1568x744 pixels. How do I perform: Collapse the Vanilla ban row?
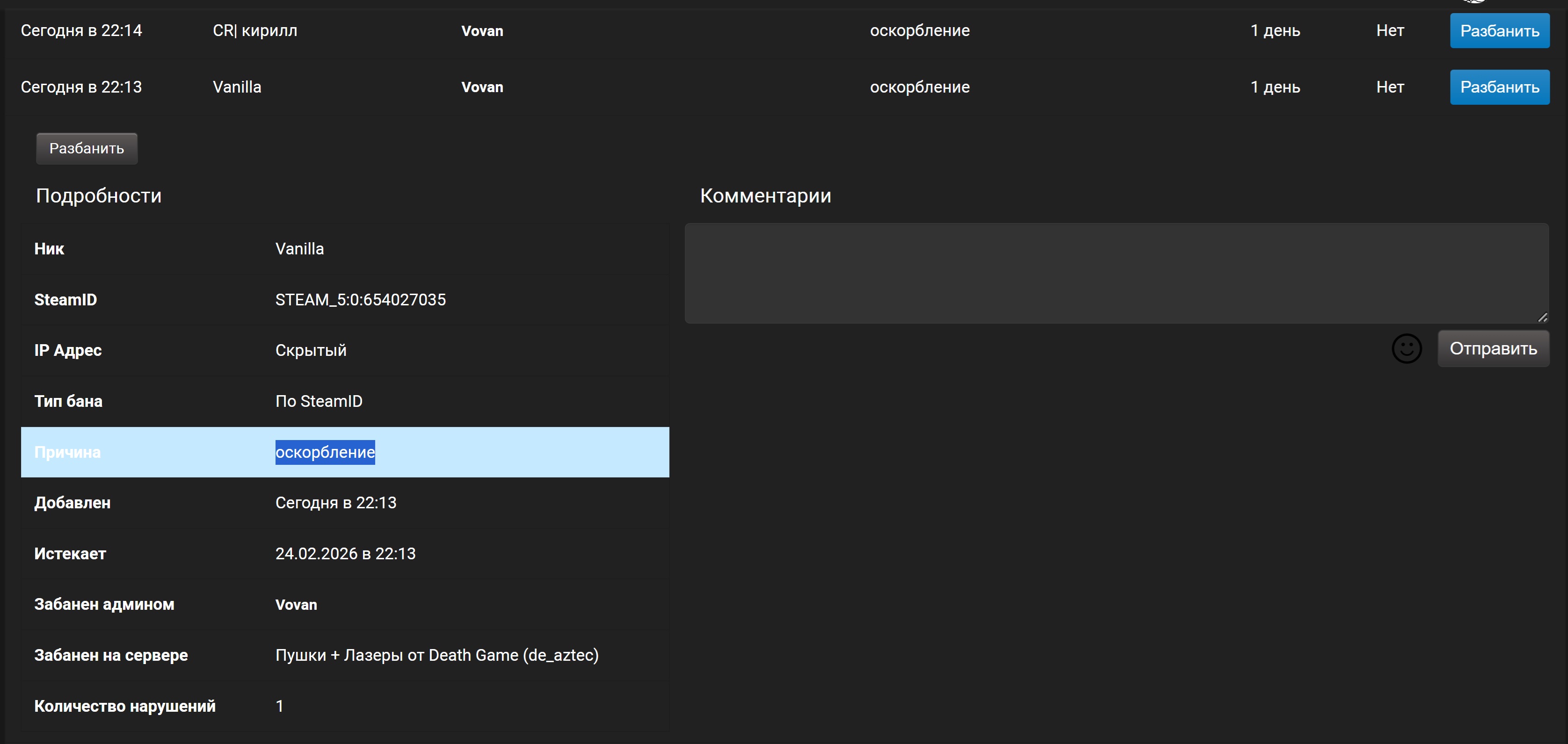pyautogui.click(x=237, y=87)
